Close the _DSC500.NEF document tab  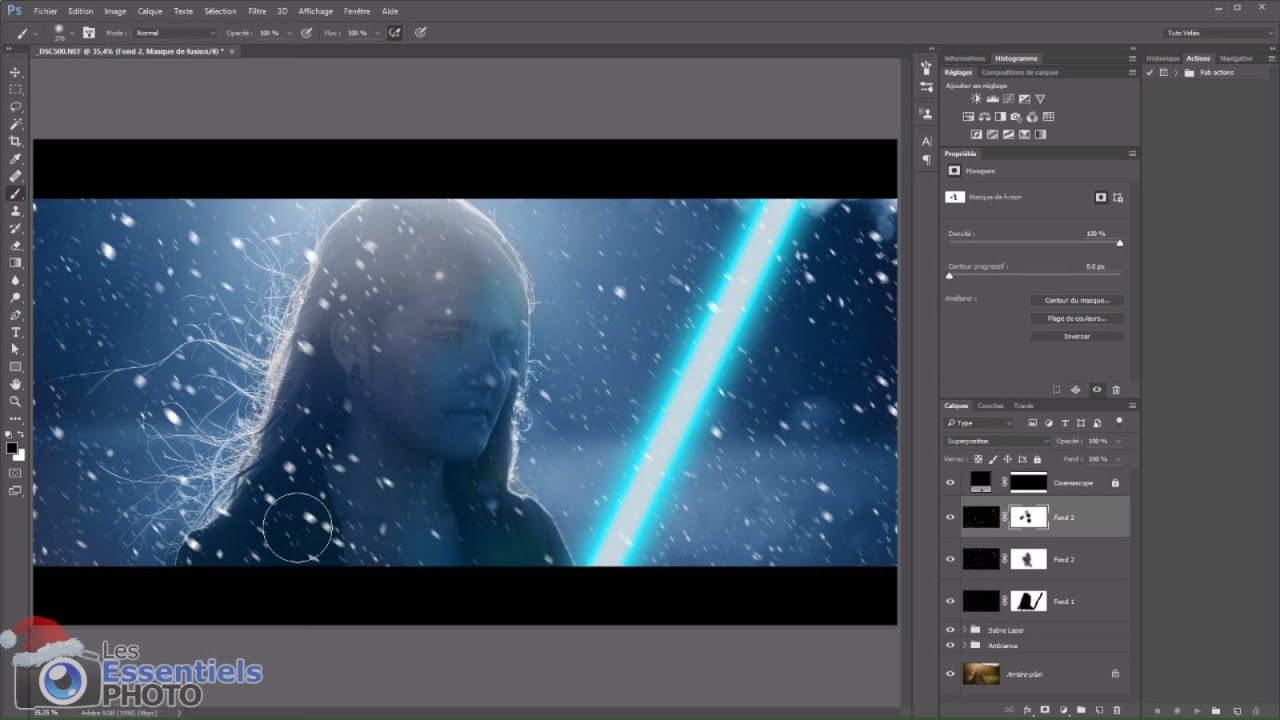click(x=232, y=51)
